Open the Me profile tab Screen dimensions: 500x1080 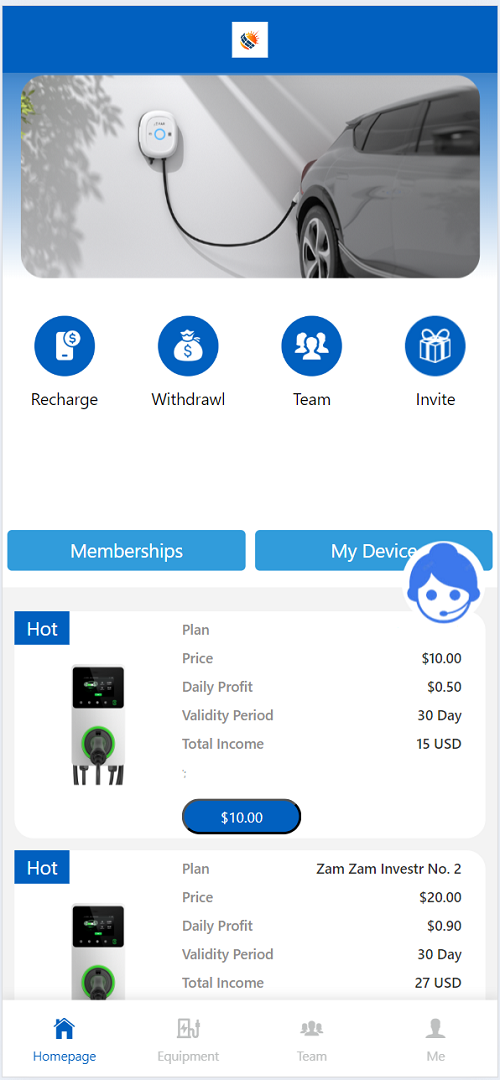point(435,1039)
